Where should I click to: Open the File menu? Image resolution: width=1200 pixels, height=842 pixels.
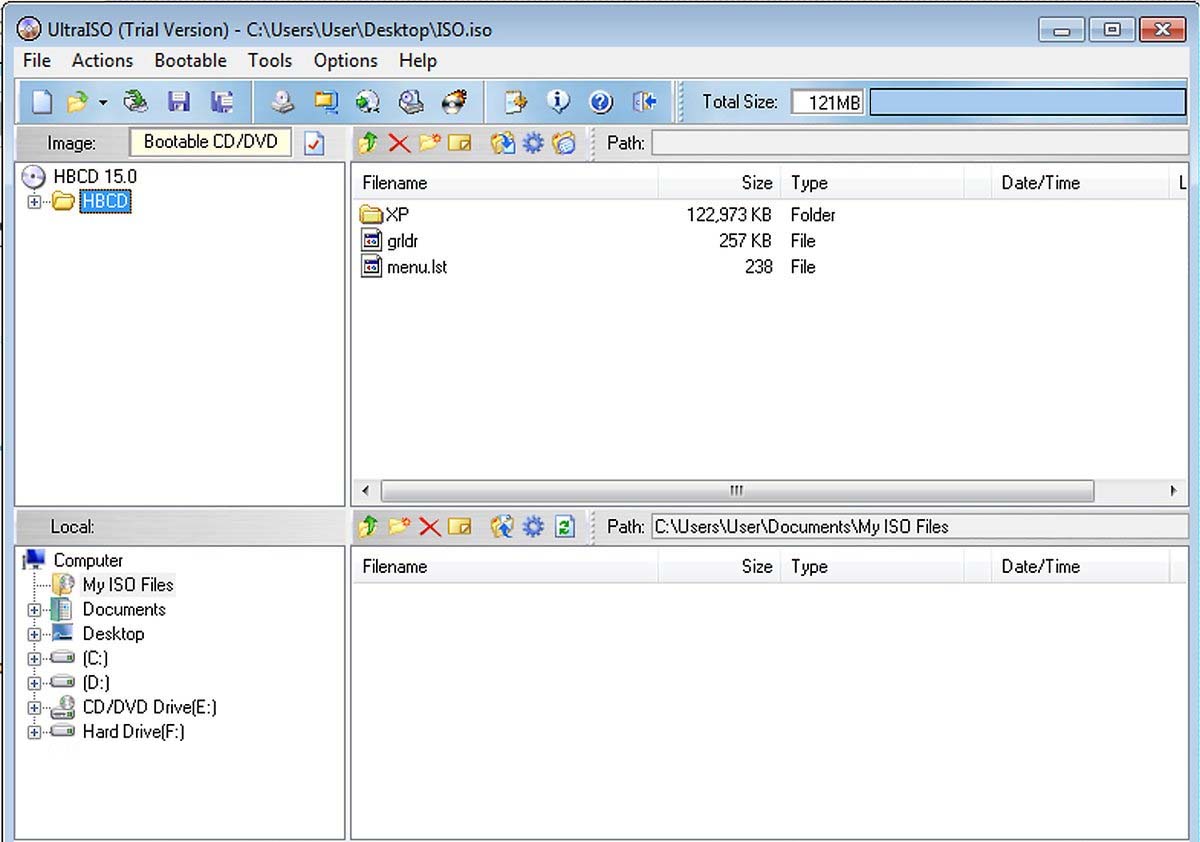(x=37, y=60)
